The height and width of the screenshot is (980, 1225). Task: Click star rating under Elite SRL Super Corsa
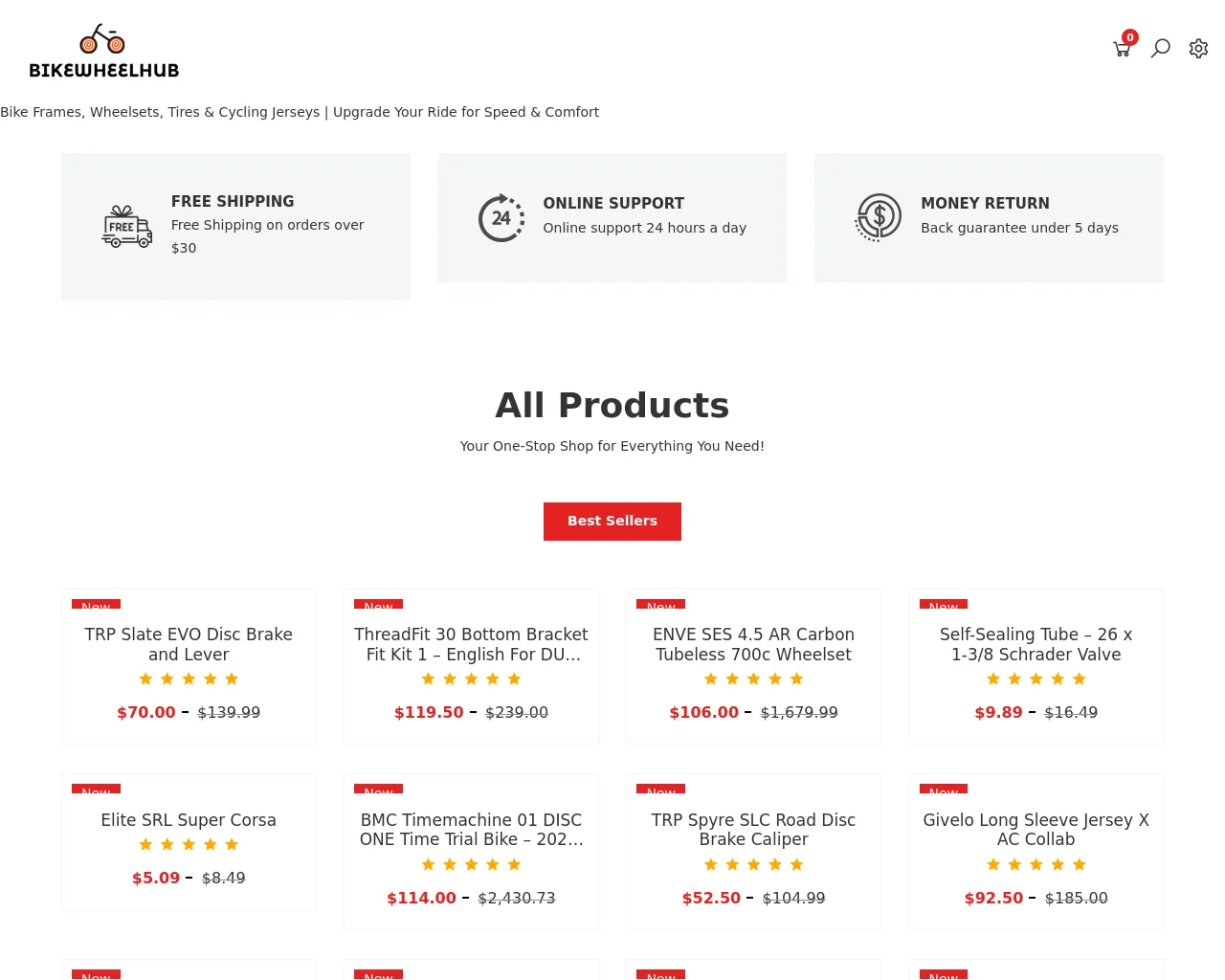(189, 844)
